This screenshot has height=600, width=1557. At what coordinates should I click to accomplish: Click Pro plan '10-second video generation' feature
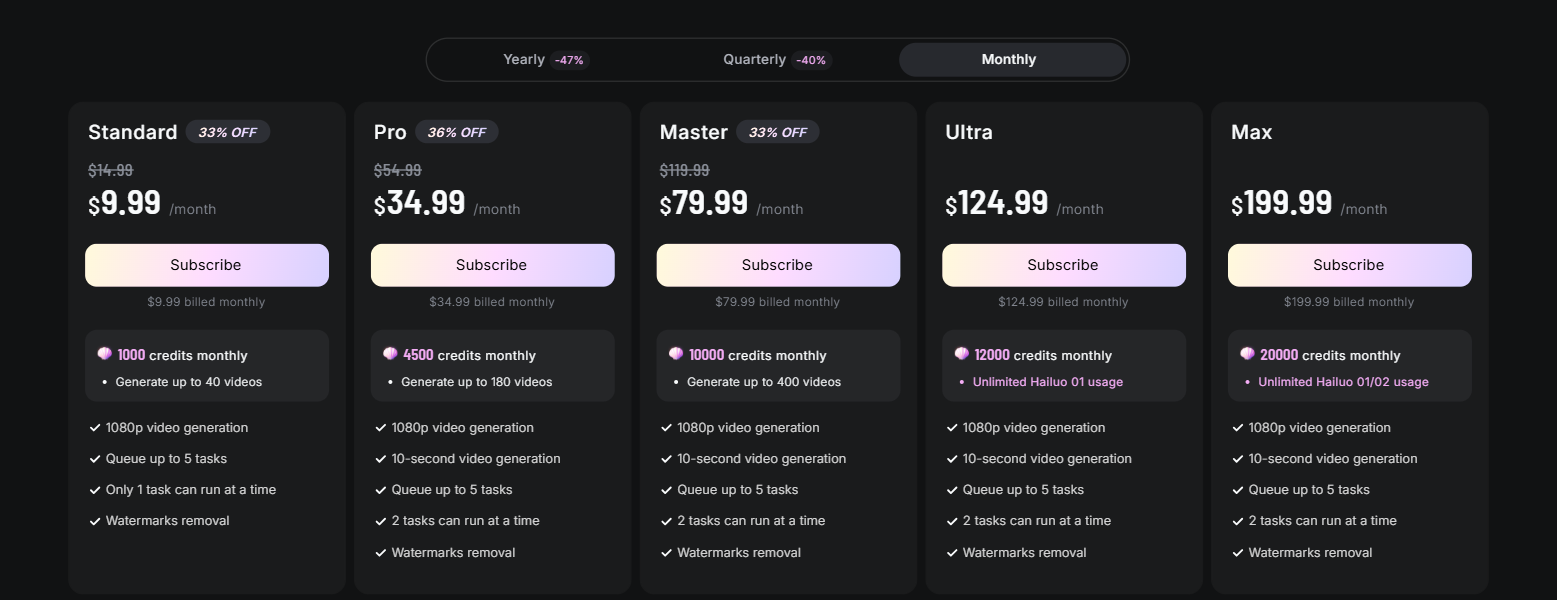point(476,459)
